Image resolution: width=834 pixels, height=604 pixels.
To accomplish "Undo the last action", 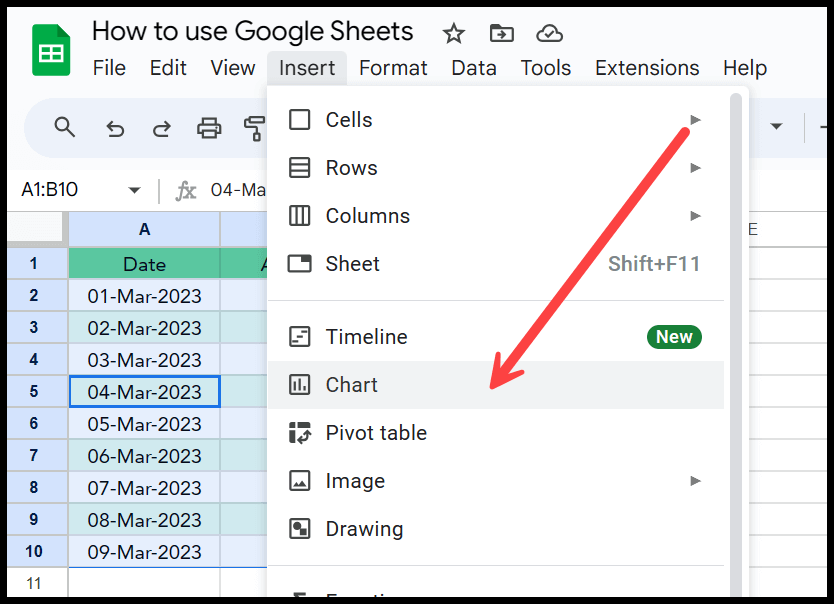I will tap(115, 129).
